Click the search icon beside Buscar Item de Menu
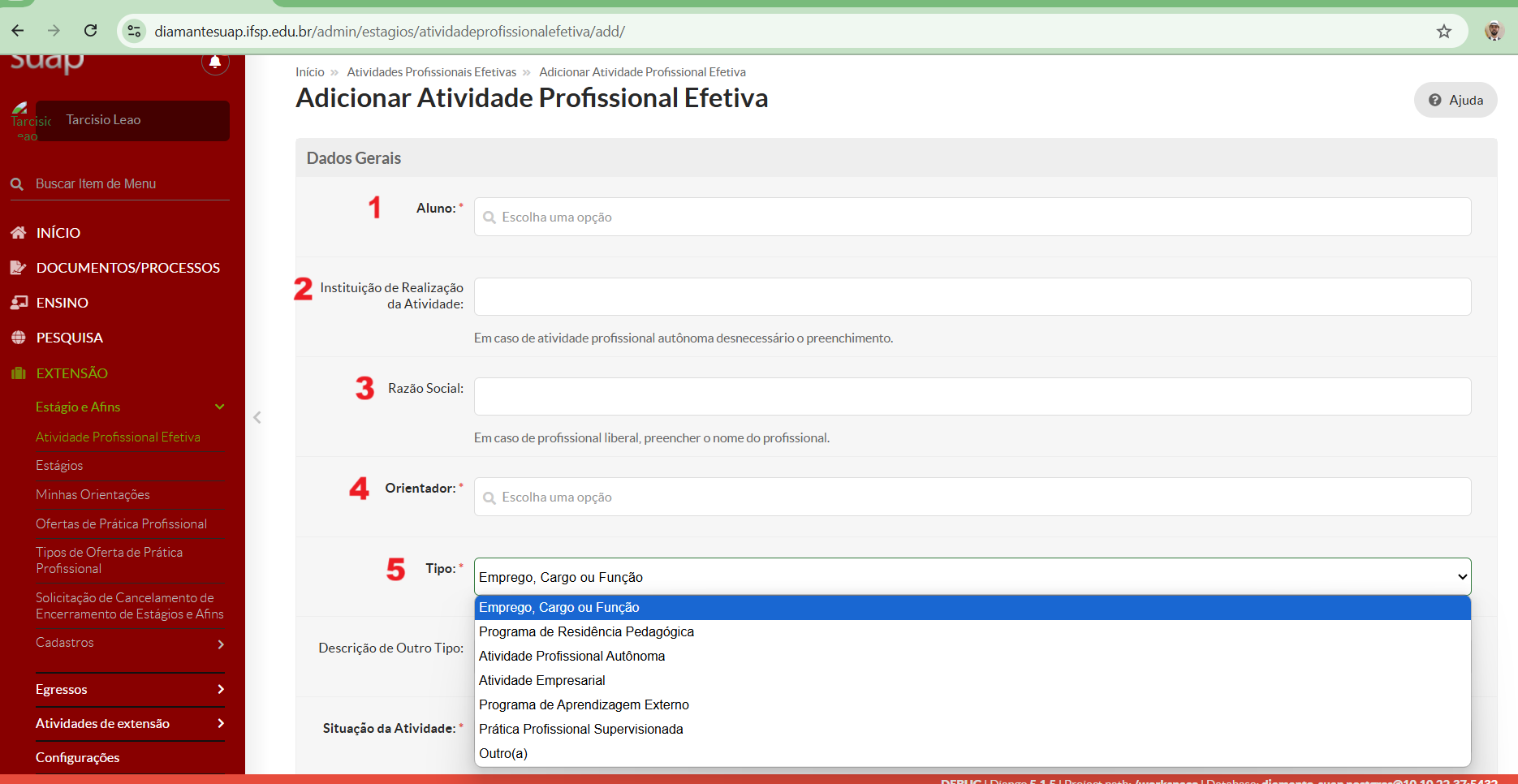The height and width of the screenshot is (784, 1518). click(17, 184)
